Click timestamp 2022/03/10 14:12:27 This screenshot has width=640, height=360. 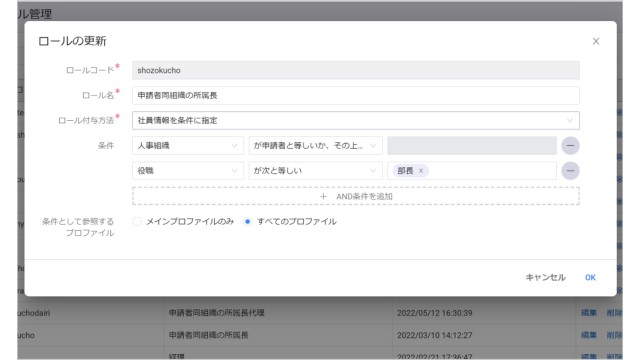pyautogui.click(x=435, y=335)
